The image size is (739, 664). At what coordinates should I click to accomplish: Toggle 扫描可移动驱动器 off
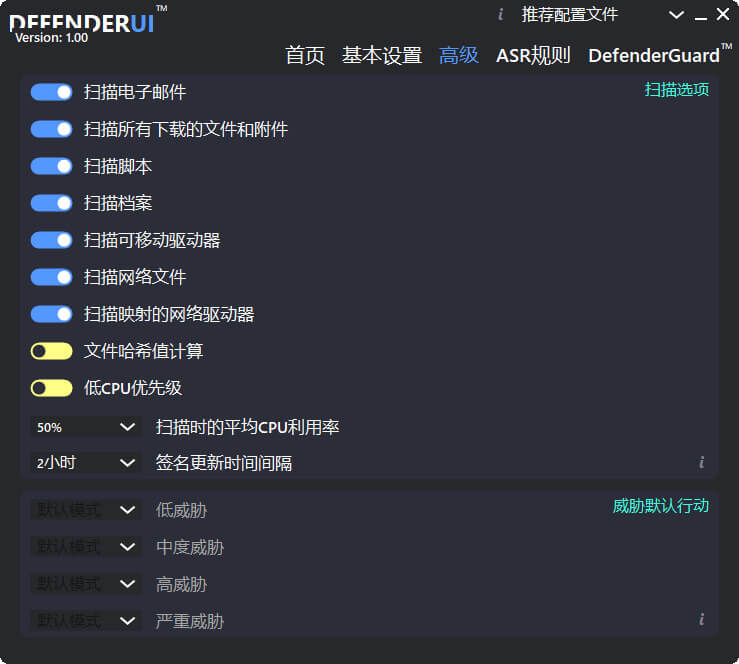(x=51, y=240)
